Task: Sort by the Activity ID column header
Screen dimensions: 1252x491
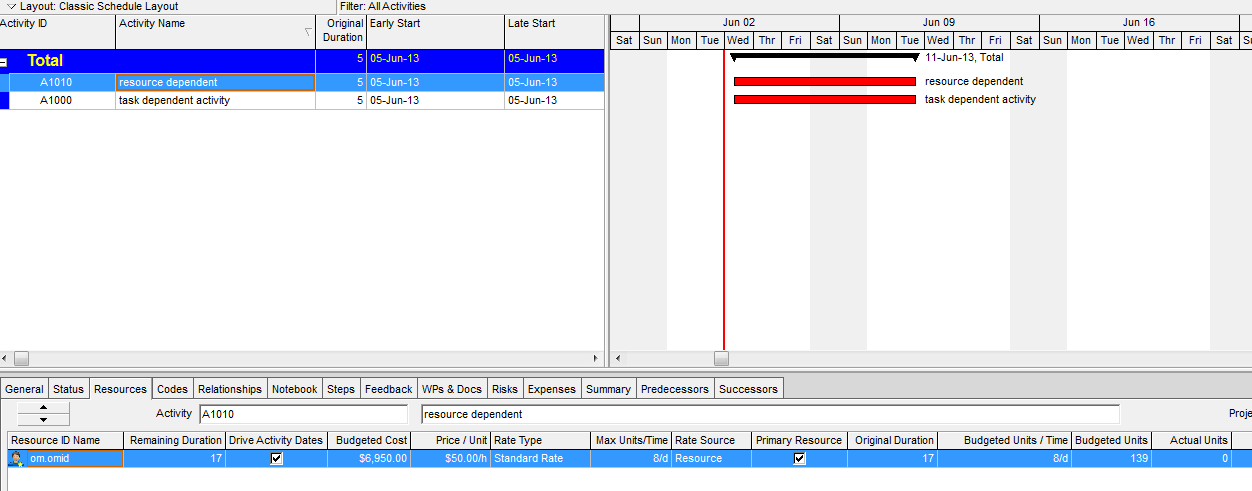Action: (x=57, y=32)
